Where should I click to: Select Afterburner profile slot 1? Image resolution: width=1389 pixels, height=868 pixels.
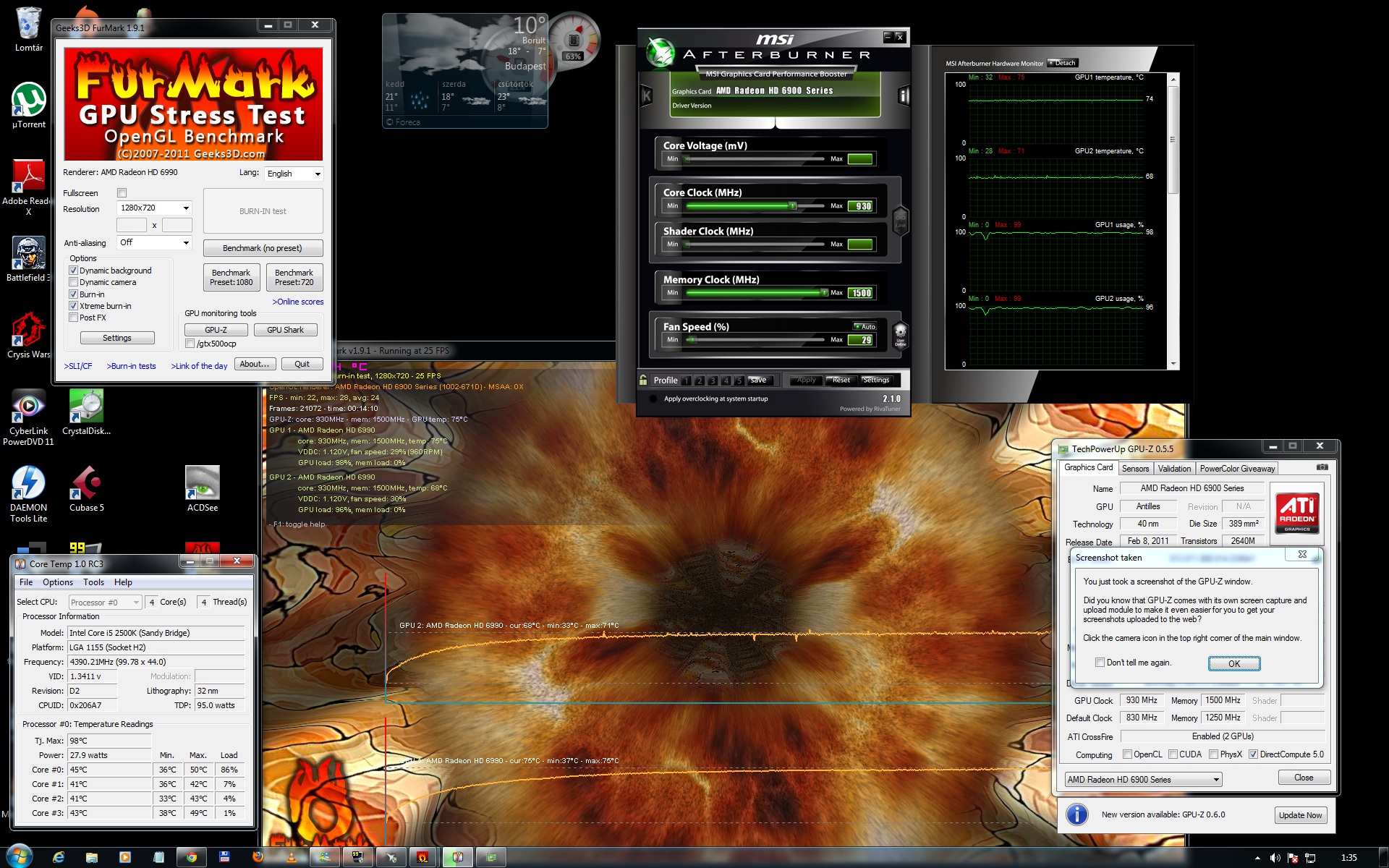coord(686,380)
